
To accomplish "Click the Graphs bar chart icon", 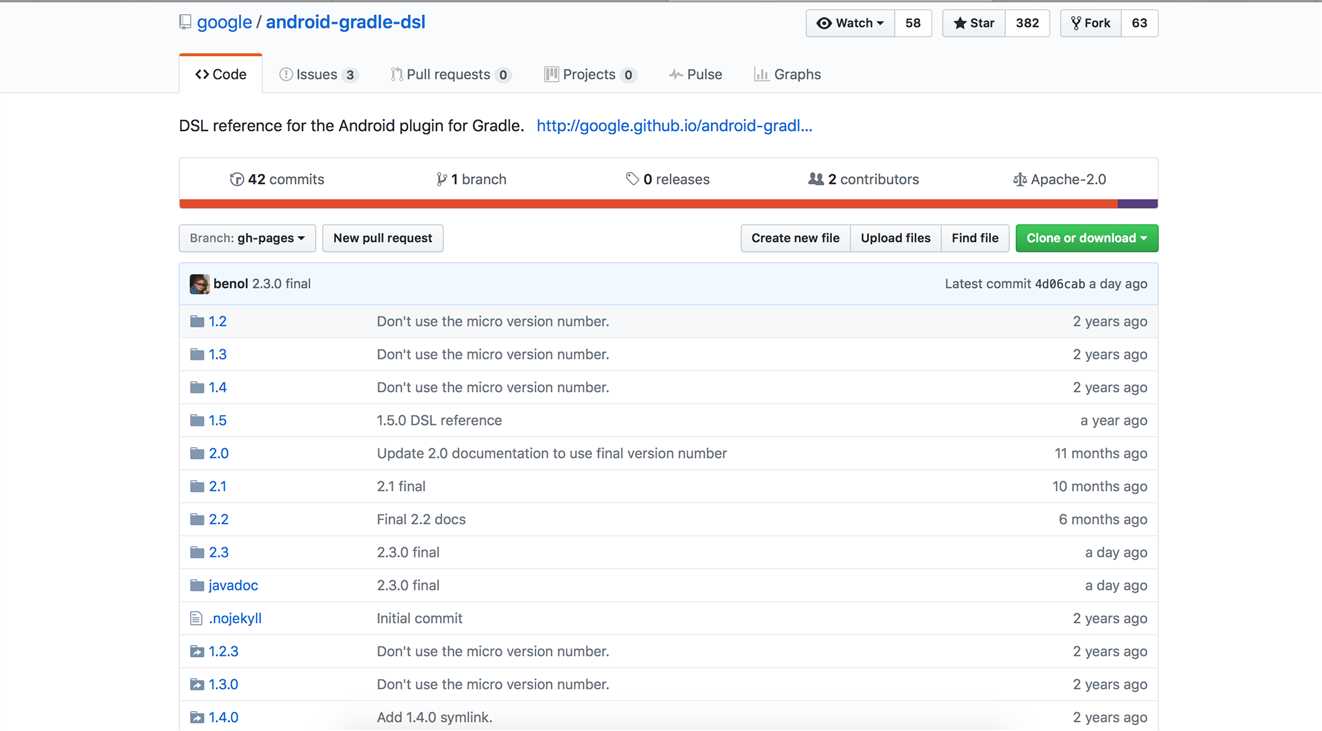I will [761, 74].
